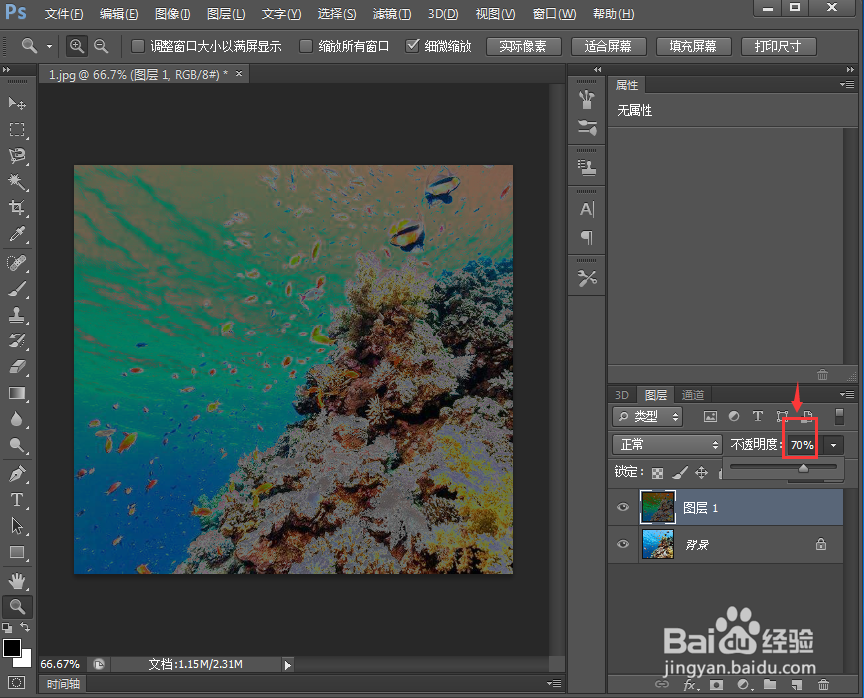Click the 适合屏幕 button
Screen dimensions: 864x698
(608, 46)
